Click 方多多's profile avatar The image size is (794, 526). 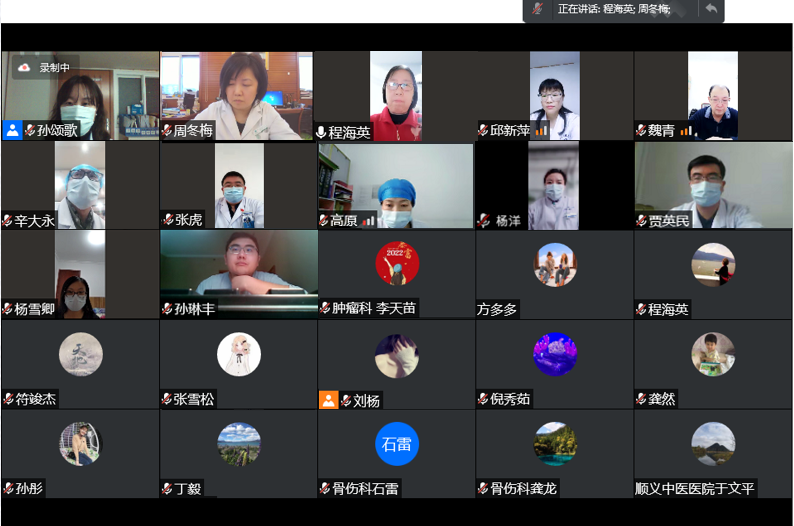point(555,265)
